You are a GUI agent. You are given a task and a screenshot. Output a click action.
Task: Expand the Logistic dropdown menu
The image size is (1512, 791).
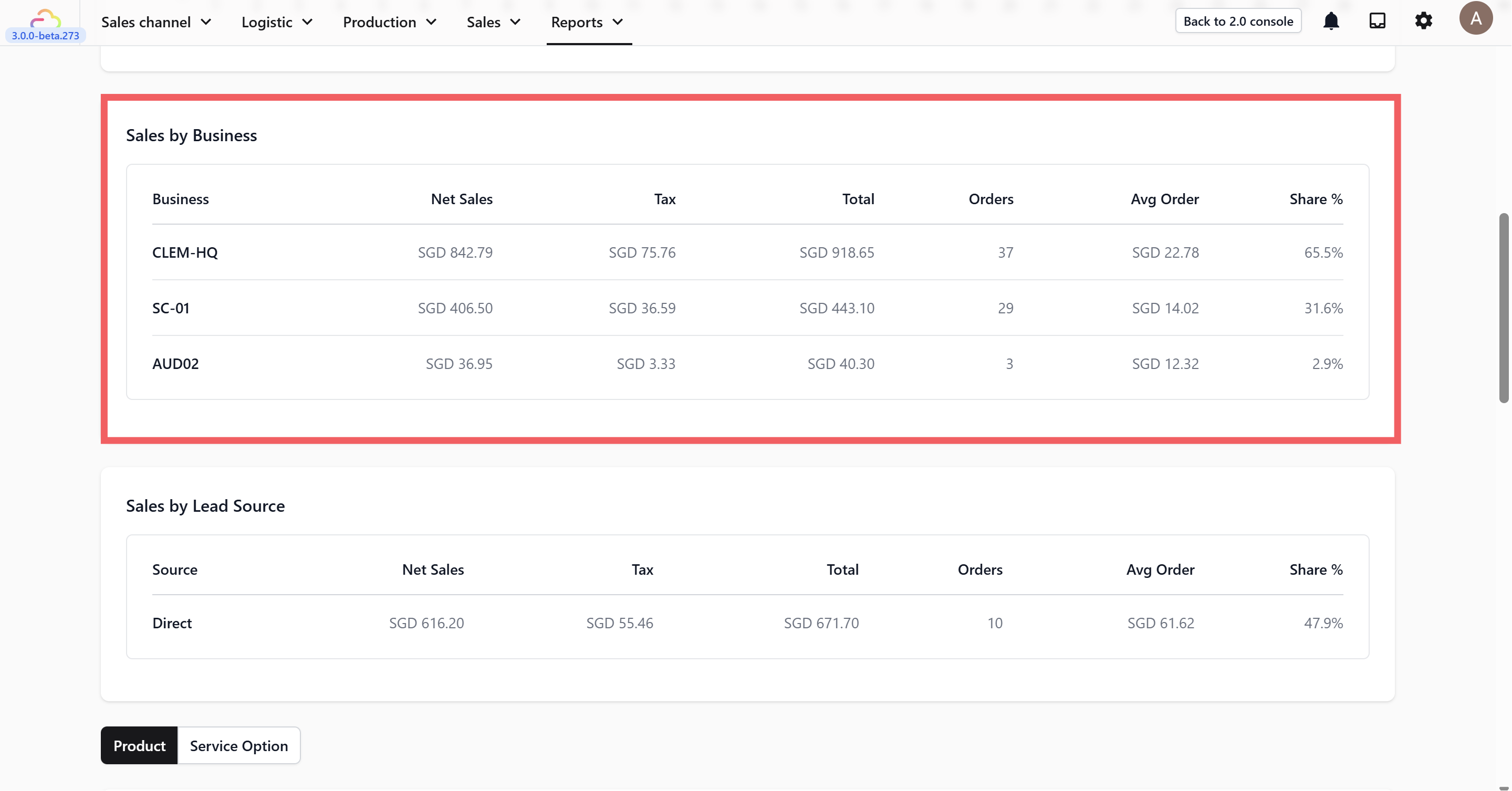[x=276, y=22]
